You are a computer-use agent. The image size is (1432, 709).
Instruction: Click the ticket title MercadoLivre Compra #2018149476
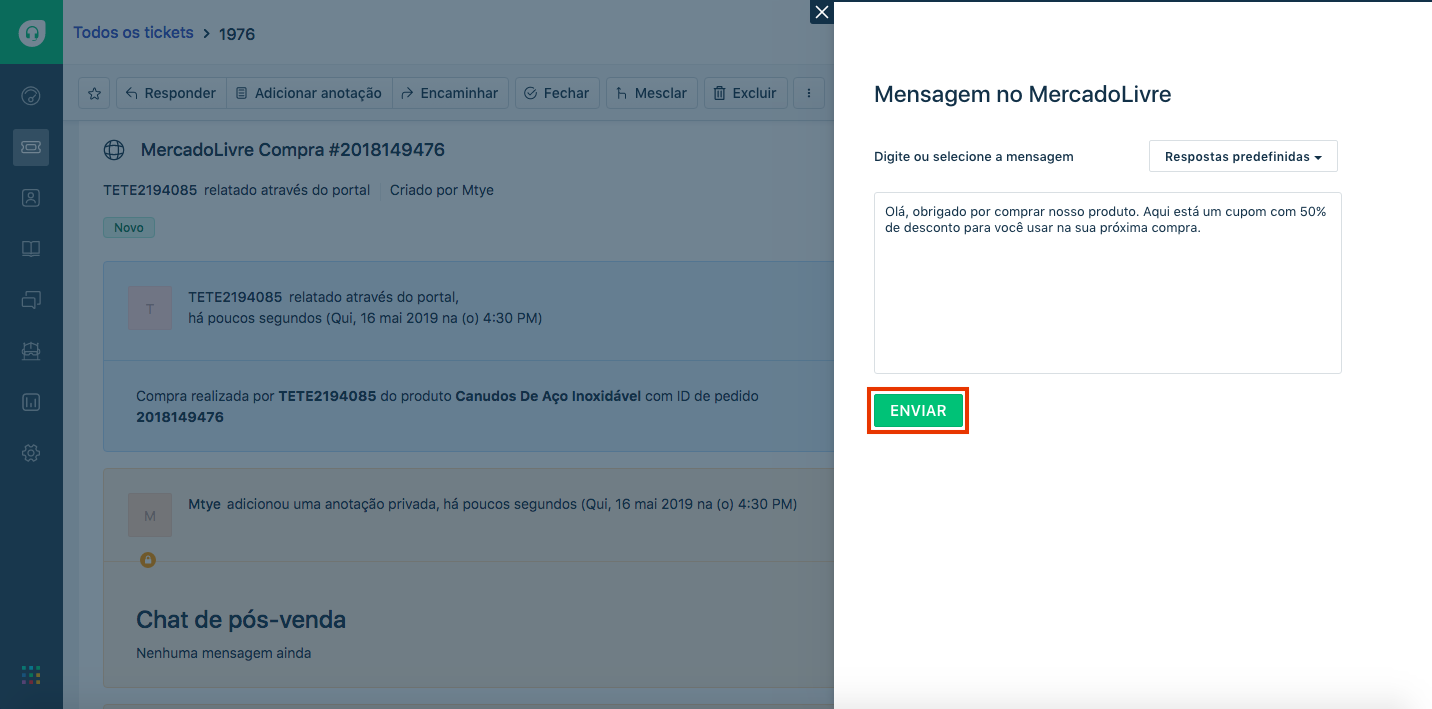click(293, 150)
